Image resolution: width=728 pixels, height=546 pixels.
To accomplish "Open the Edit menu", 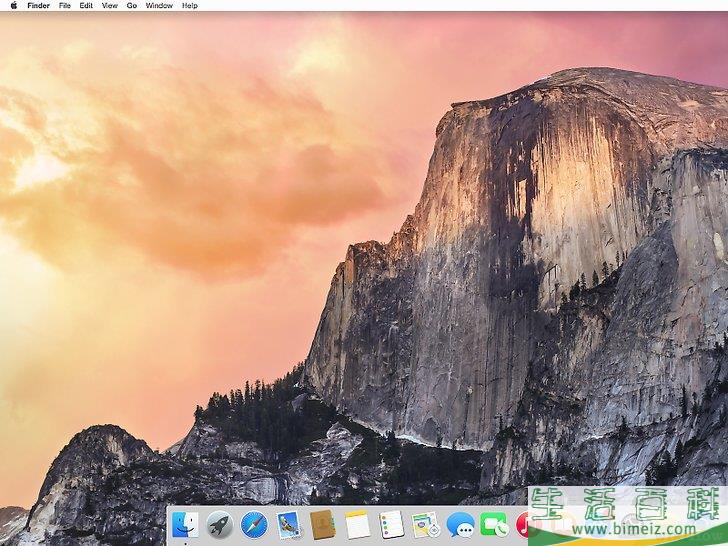I will pos(86,6).
